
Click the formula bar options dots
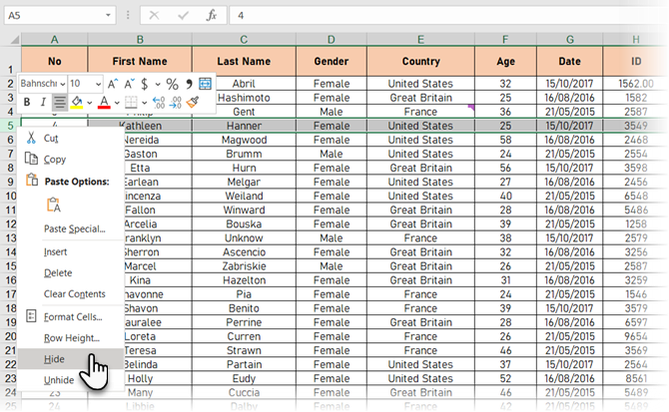[x=128, y=15]
